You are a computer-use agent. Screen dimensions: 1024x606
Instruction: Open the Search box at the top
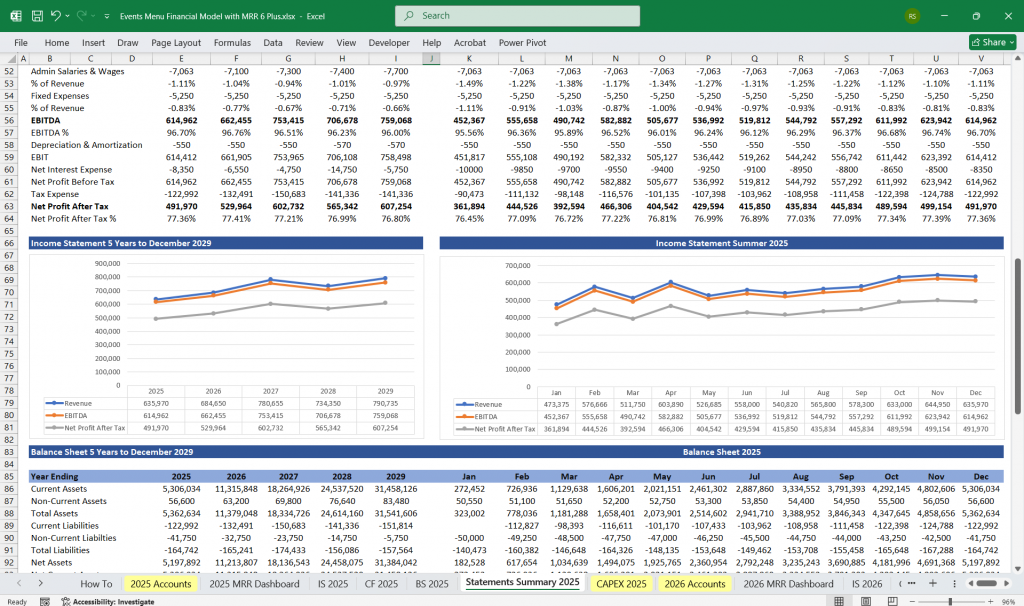point(520,16)
